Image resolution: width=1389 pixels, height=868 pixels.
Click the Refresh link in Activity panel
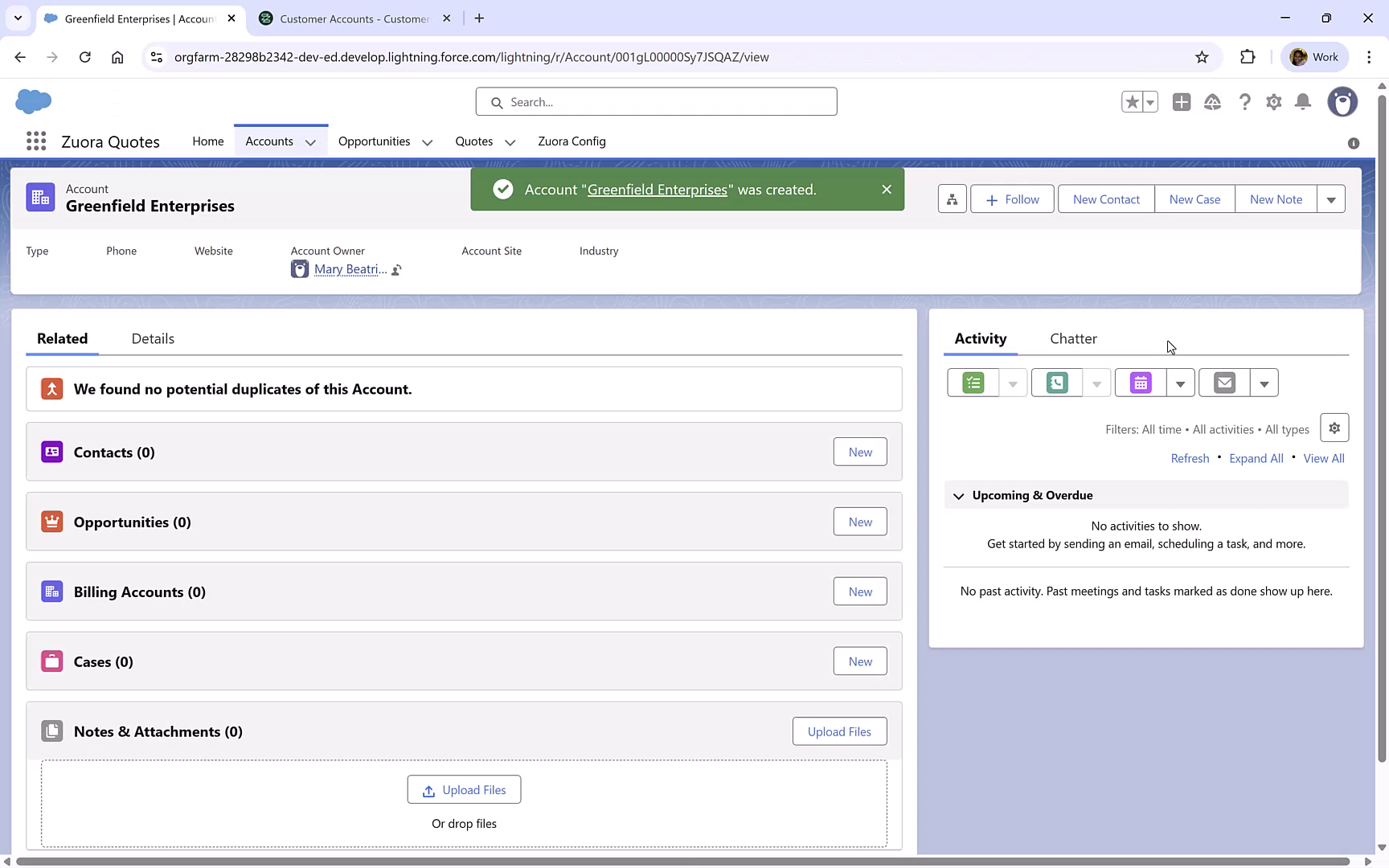[1190, 458]
